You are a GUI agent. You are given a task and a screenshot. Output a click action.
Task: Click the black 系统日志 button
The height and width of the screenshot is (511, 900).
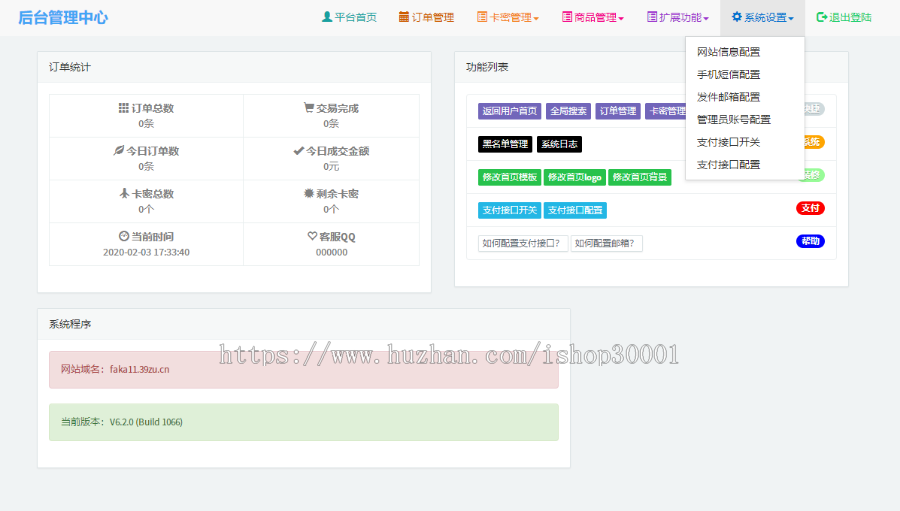[560, 144]
